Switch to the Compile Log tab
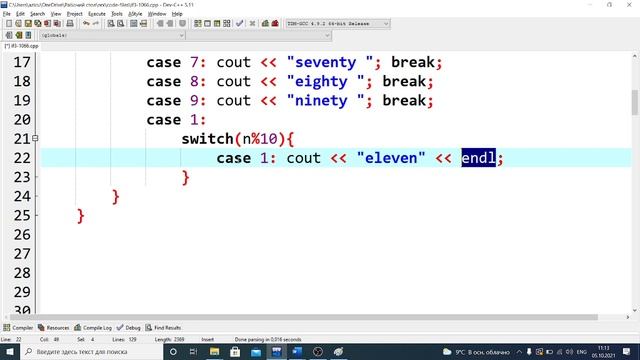Image resolution: width=640 pixels, height=360 pixels. coord(93,328)
